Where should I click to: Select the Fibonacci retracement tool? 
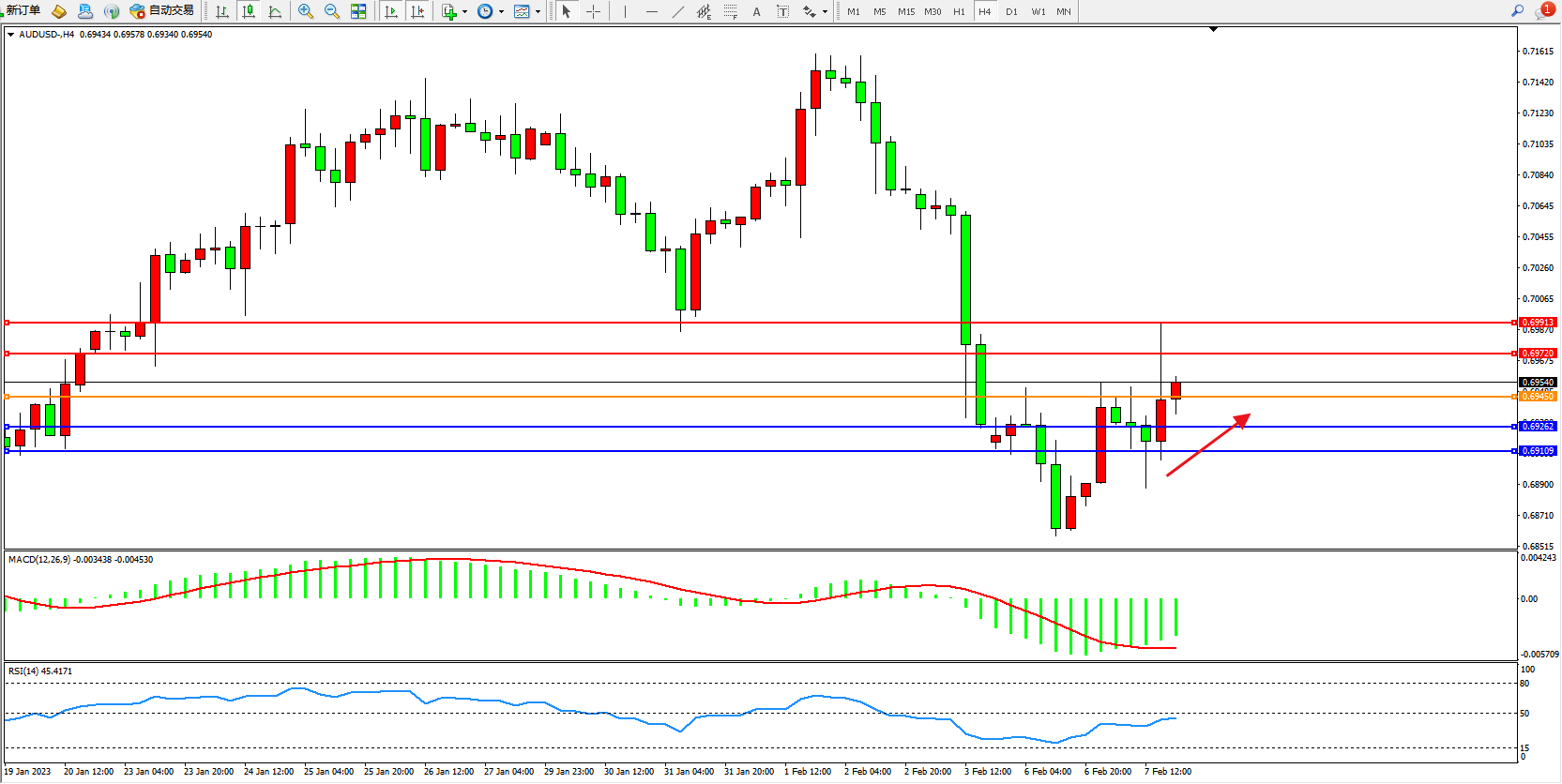pos(730,11)
